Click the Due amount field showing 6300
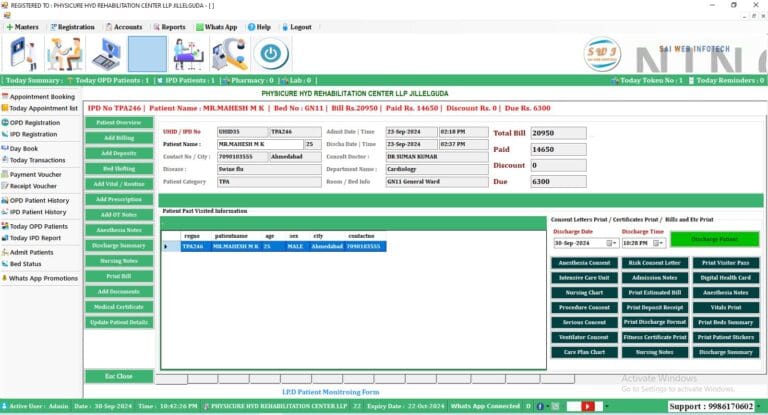Viewport: 768px width, 415px height. (558, 181)
